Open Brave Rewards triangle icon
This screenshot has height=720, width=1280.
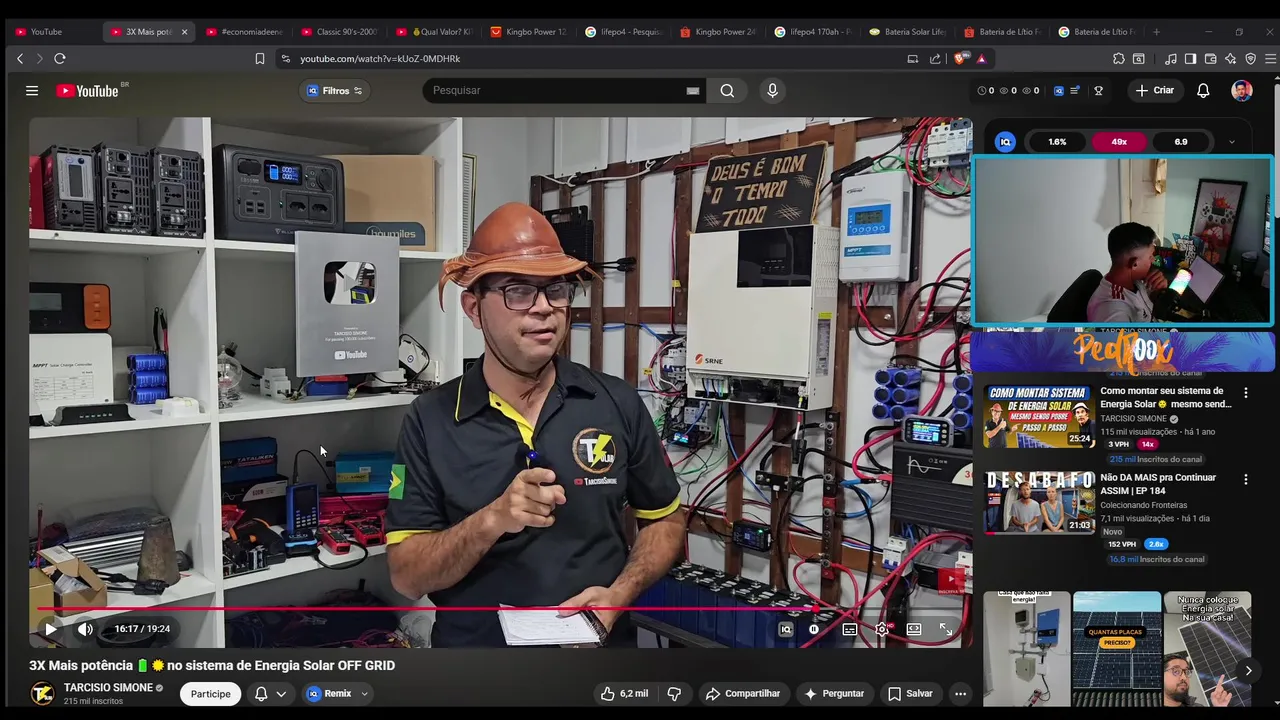coord(981,59)
